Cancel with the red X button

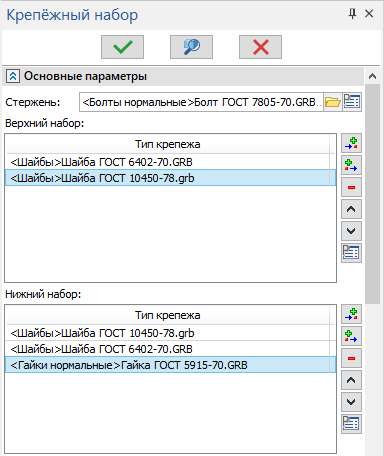point(260,47)
